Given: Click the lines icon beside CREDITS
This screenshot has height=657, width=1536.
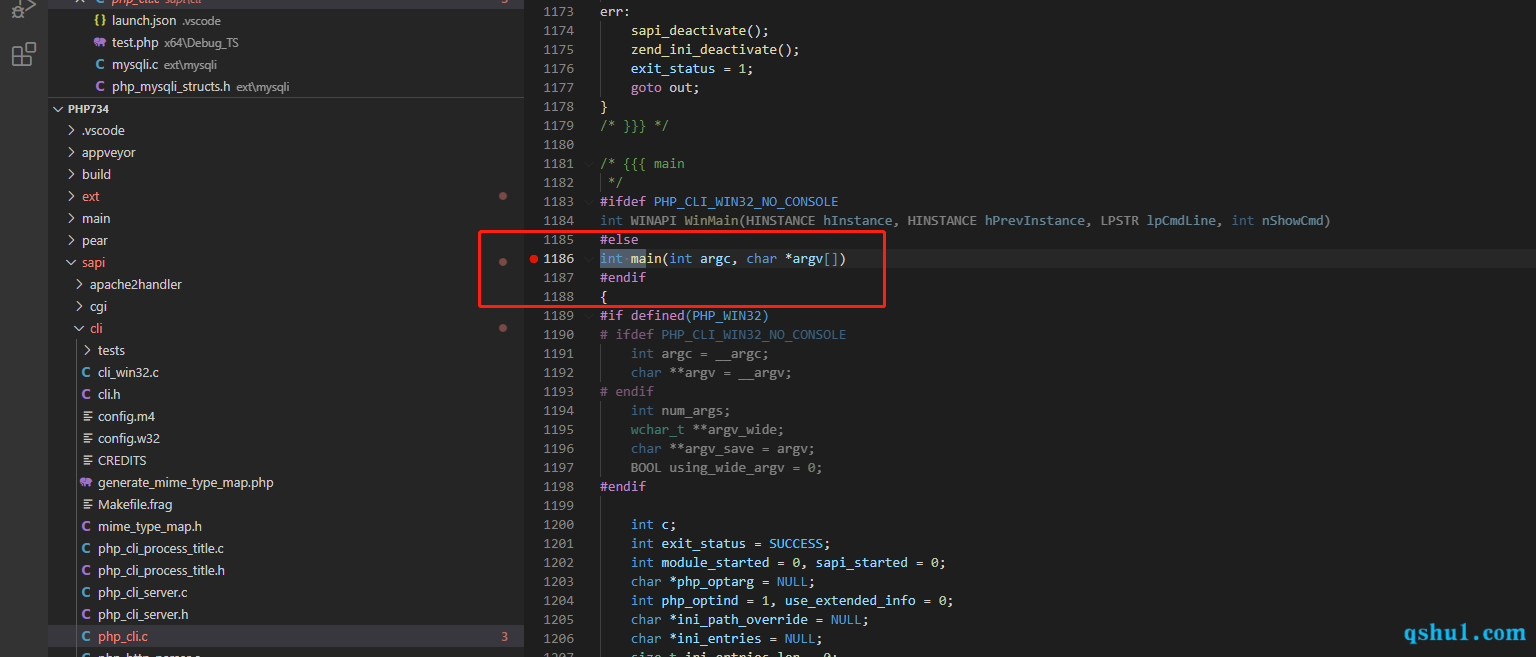Looking at the screenshot, I should (86, 460).
